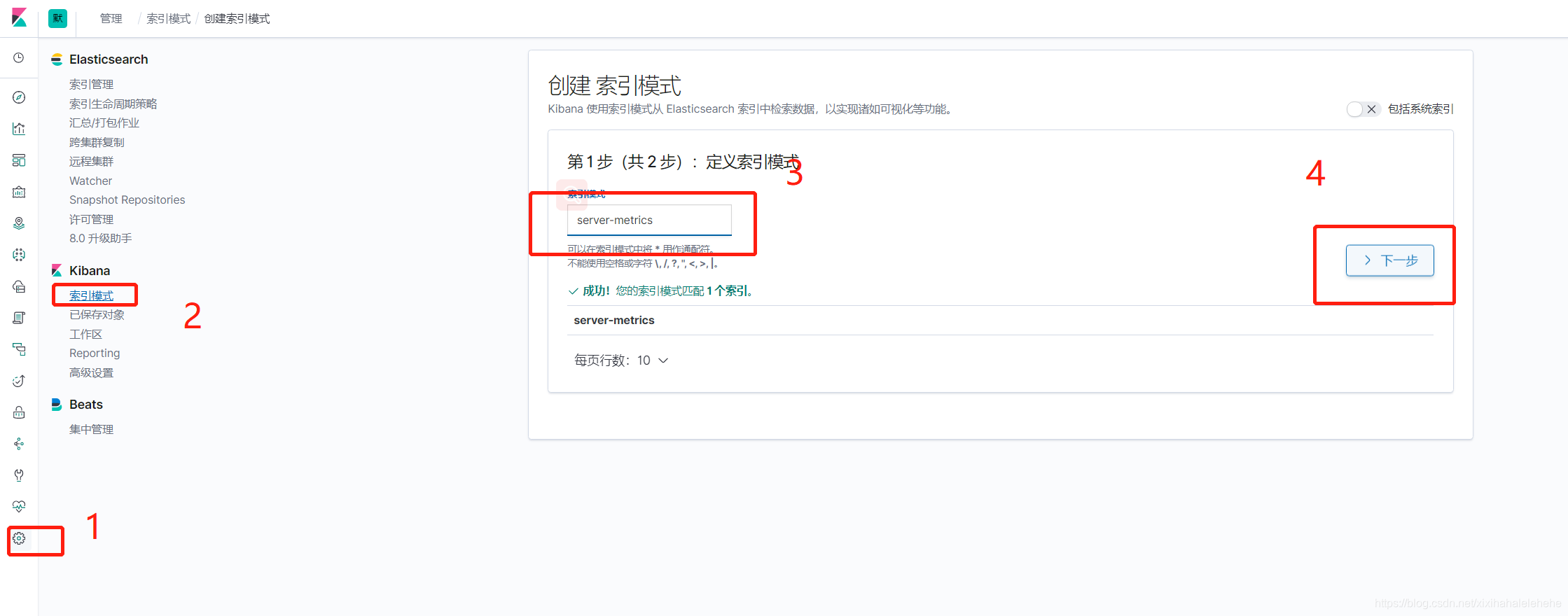Open Discover via the compass icon
This screenshot has width=1568, height=616.
[x=19, y=97]
